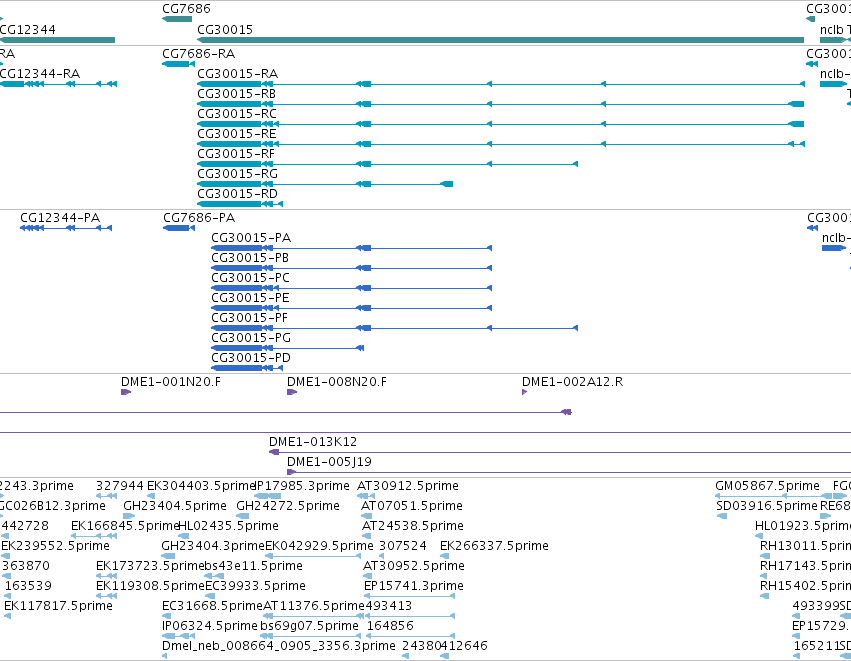Select feature number 307524
The width and height of the screenshot is (851, 661).
(x=403, y=546)
